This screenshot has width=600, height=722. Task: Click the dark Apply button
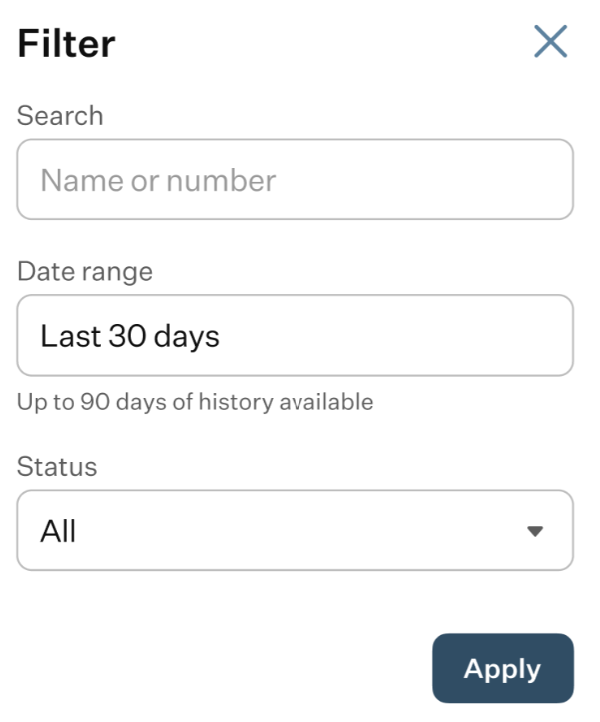tap(503, 668)
